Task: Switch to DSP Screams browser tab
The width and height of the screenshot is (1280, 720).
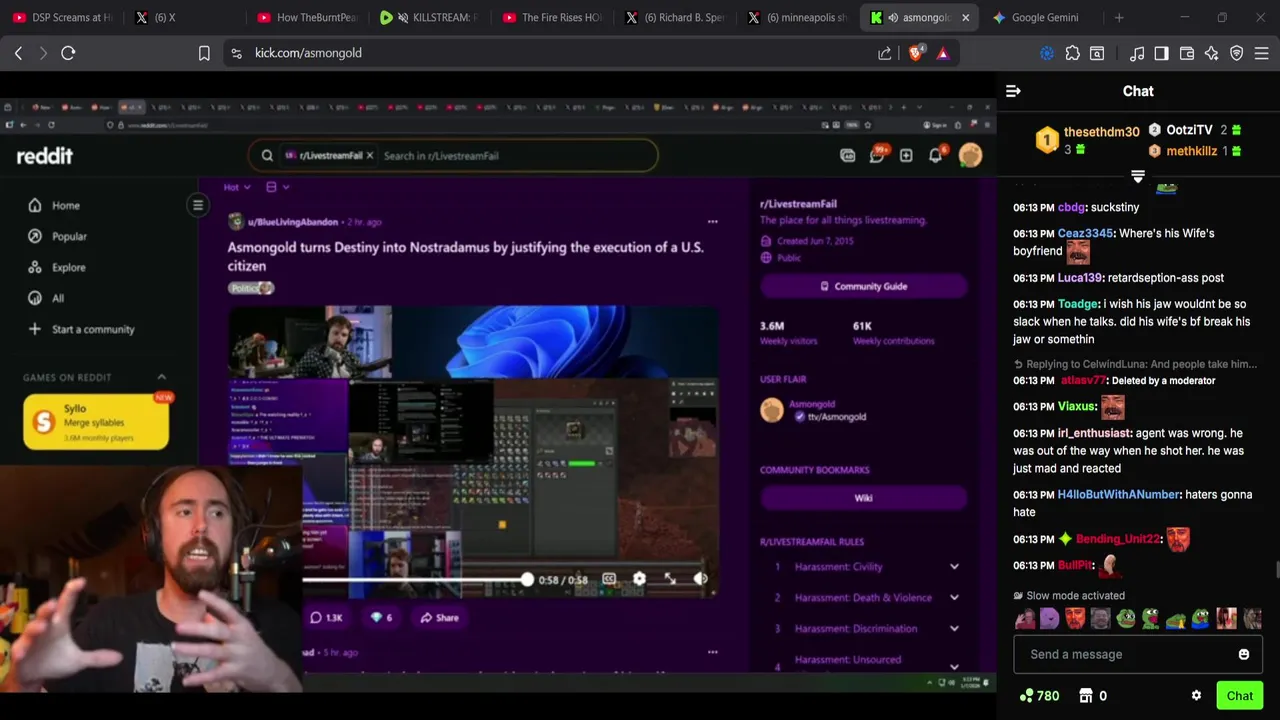Action: pyautogui.click(x=62, y=17)
